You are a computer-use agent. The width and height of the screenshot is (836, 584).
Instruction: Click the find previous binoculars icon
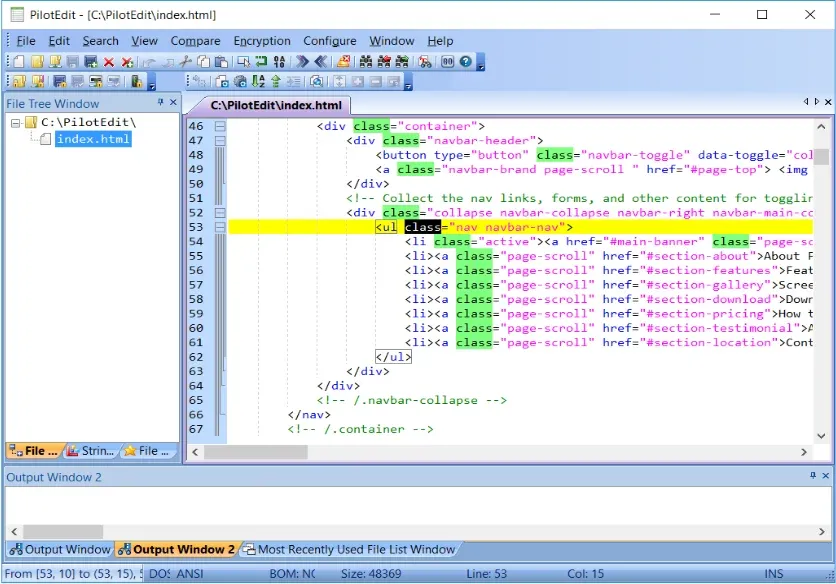click(x=384, y=62)
